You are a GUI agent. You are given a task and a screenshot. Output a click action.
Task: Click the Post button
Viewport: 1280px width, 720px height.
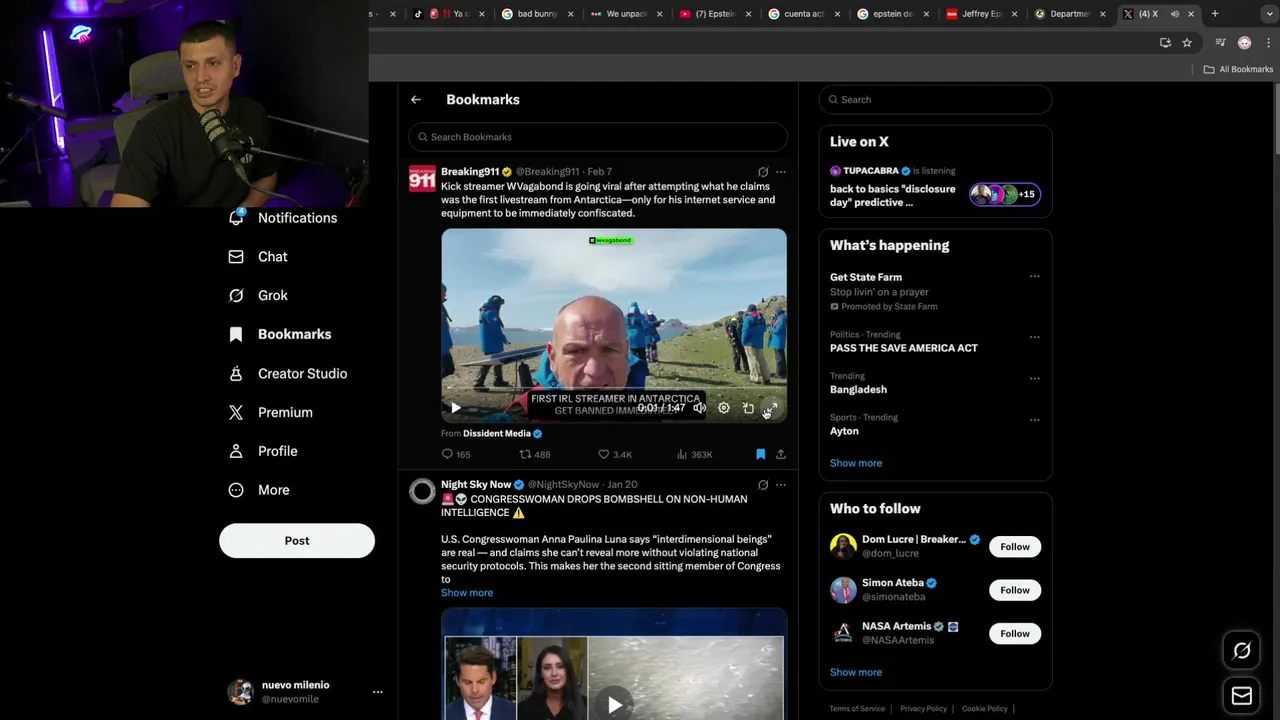click(297, 541)
